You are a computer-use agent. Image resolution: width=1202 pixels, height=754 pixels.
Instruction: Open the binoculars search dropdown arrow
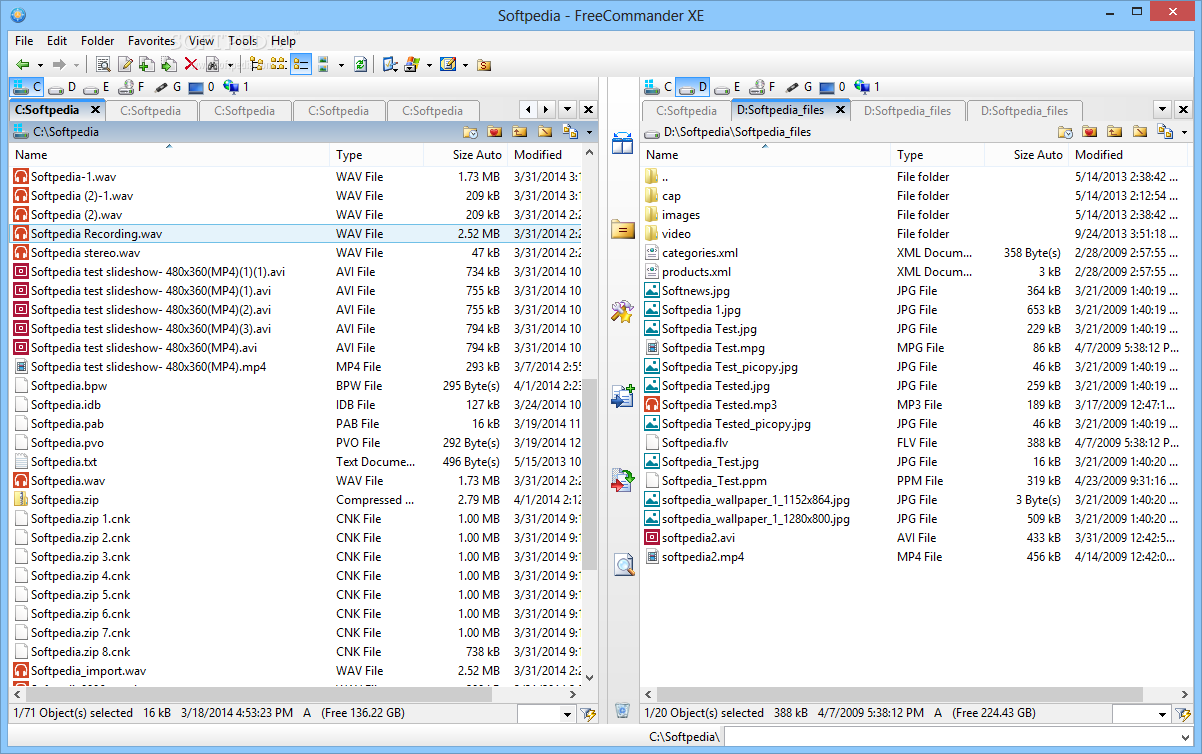pos(230,65)
